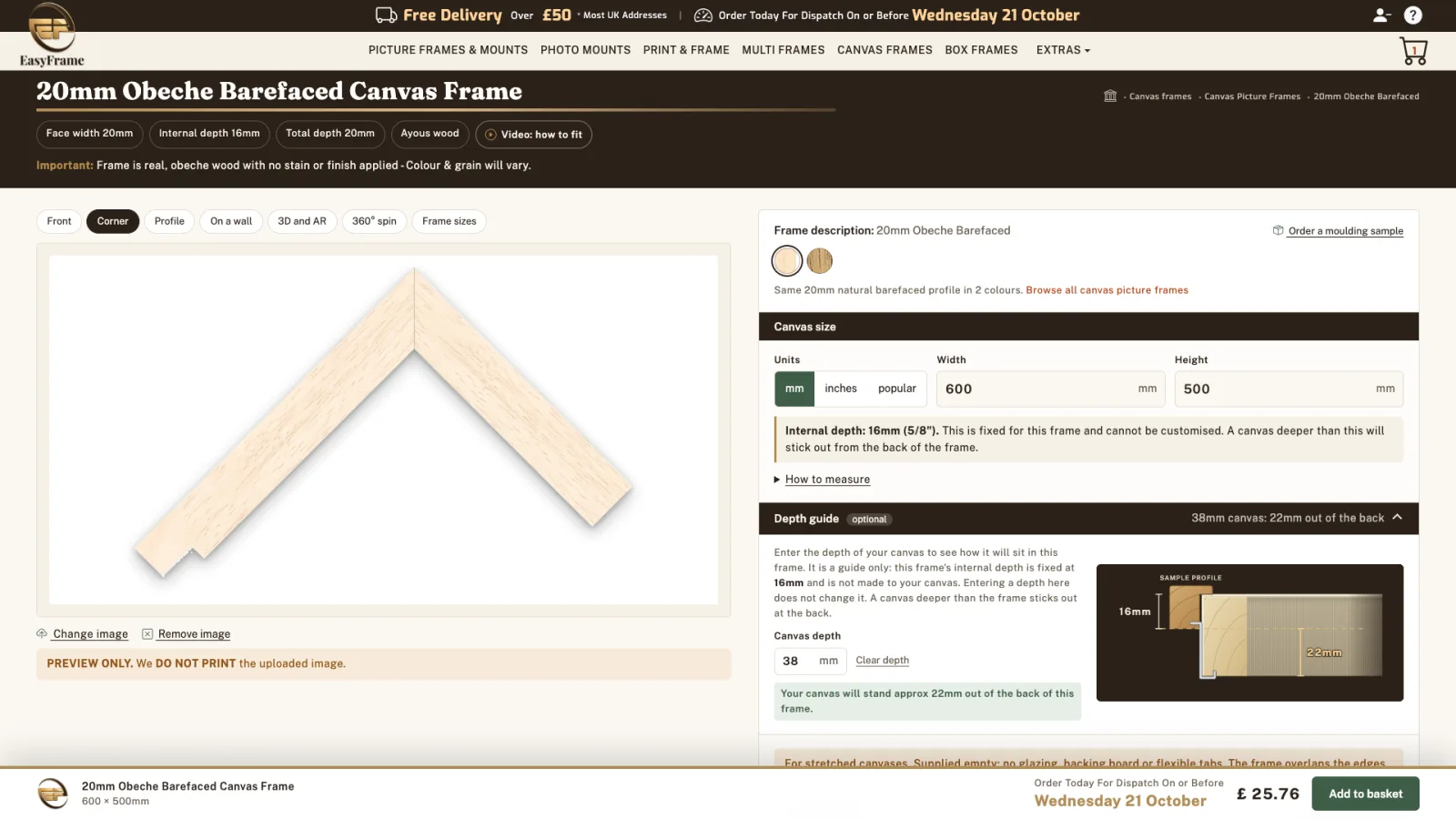Image resolution: width=1456 pixels, height=819 pixels.
Task: Click the Remove image cross icon
Action: pos(147,633)
